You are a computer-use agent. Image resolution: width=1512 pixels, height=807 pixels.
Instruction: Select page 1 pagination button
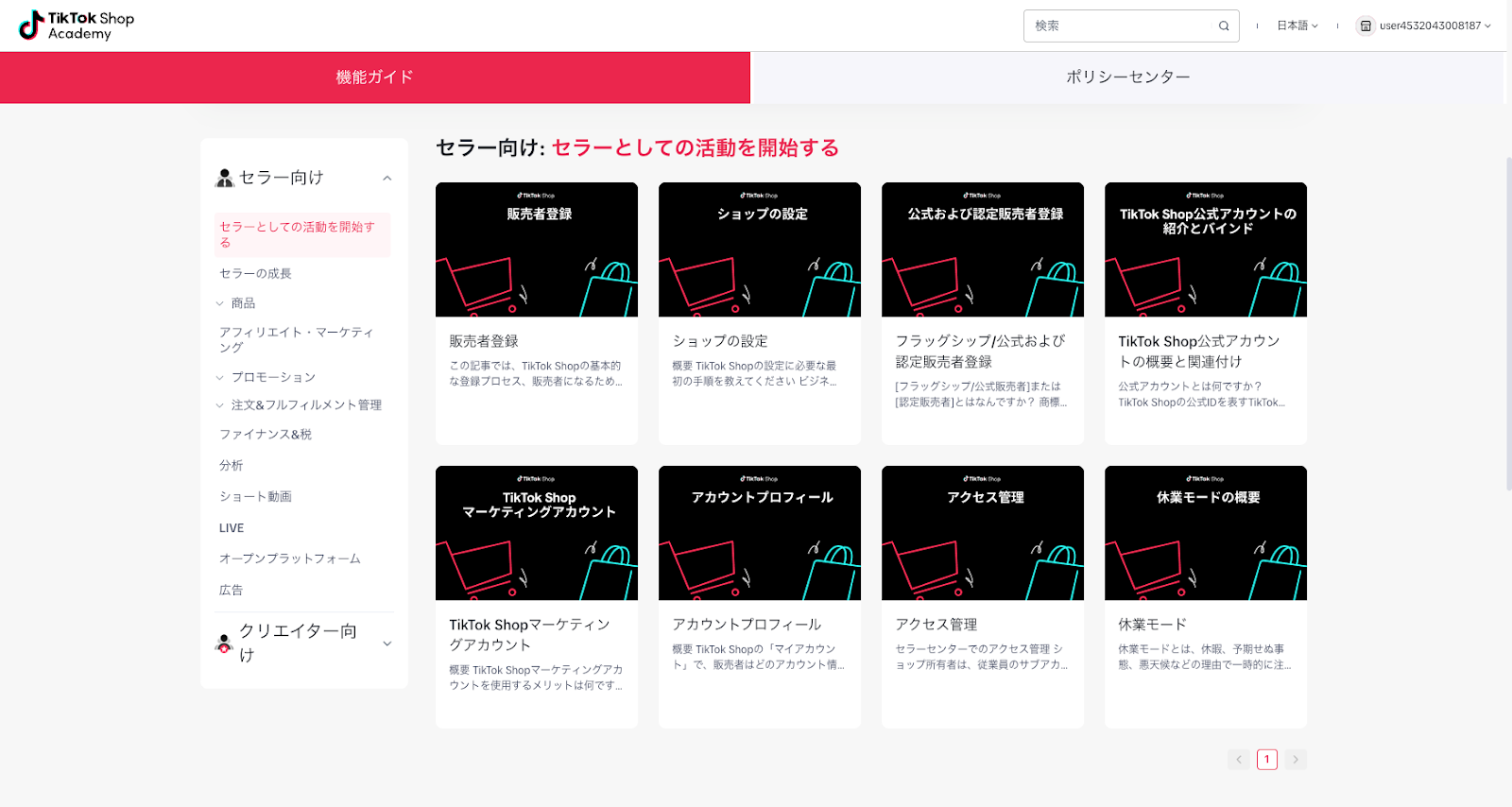[1267, 760]
